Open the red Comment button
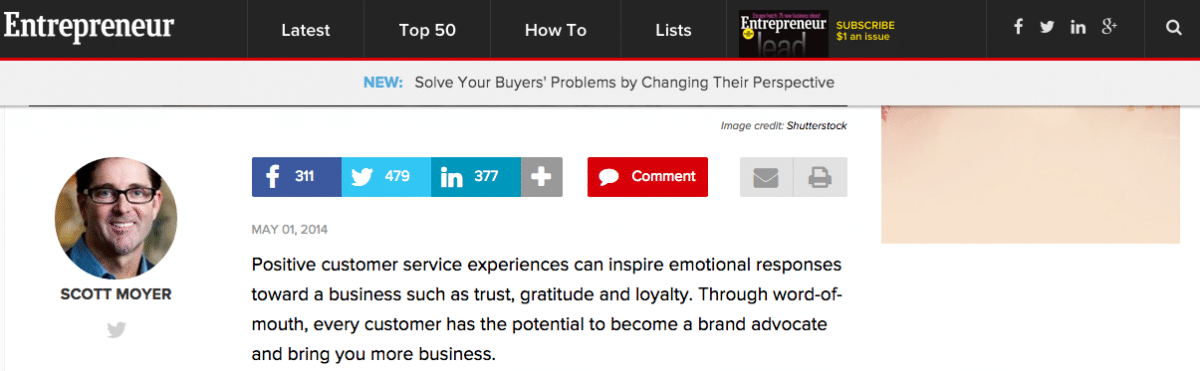 (x=647, y=177)
